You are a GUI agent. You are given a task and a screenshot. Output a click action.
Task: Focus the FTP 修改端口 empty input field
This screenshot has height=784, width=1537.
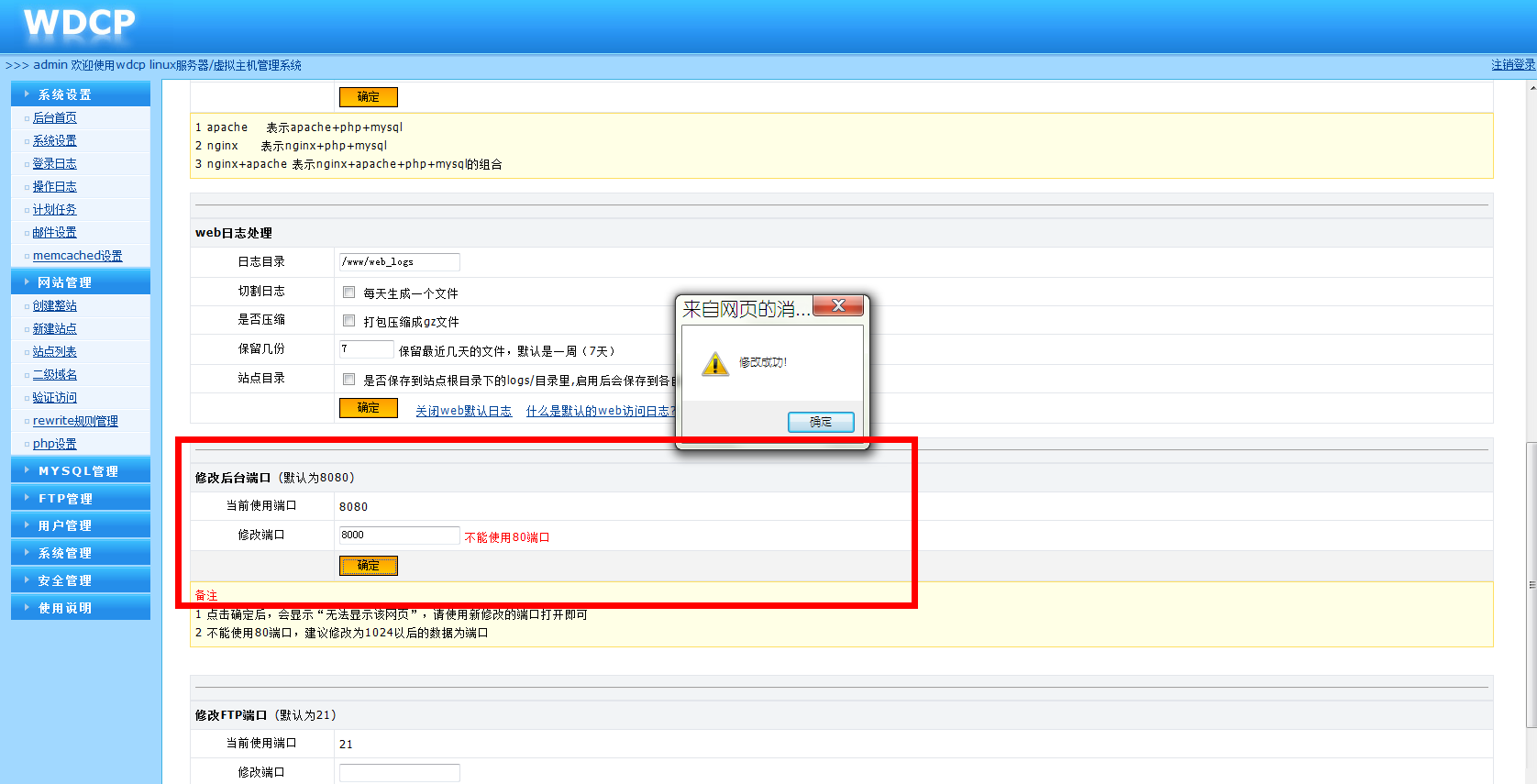click(x=400, y=773)
